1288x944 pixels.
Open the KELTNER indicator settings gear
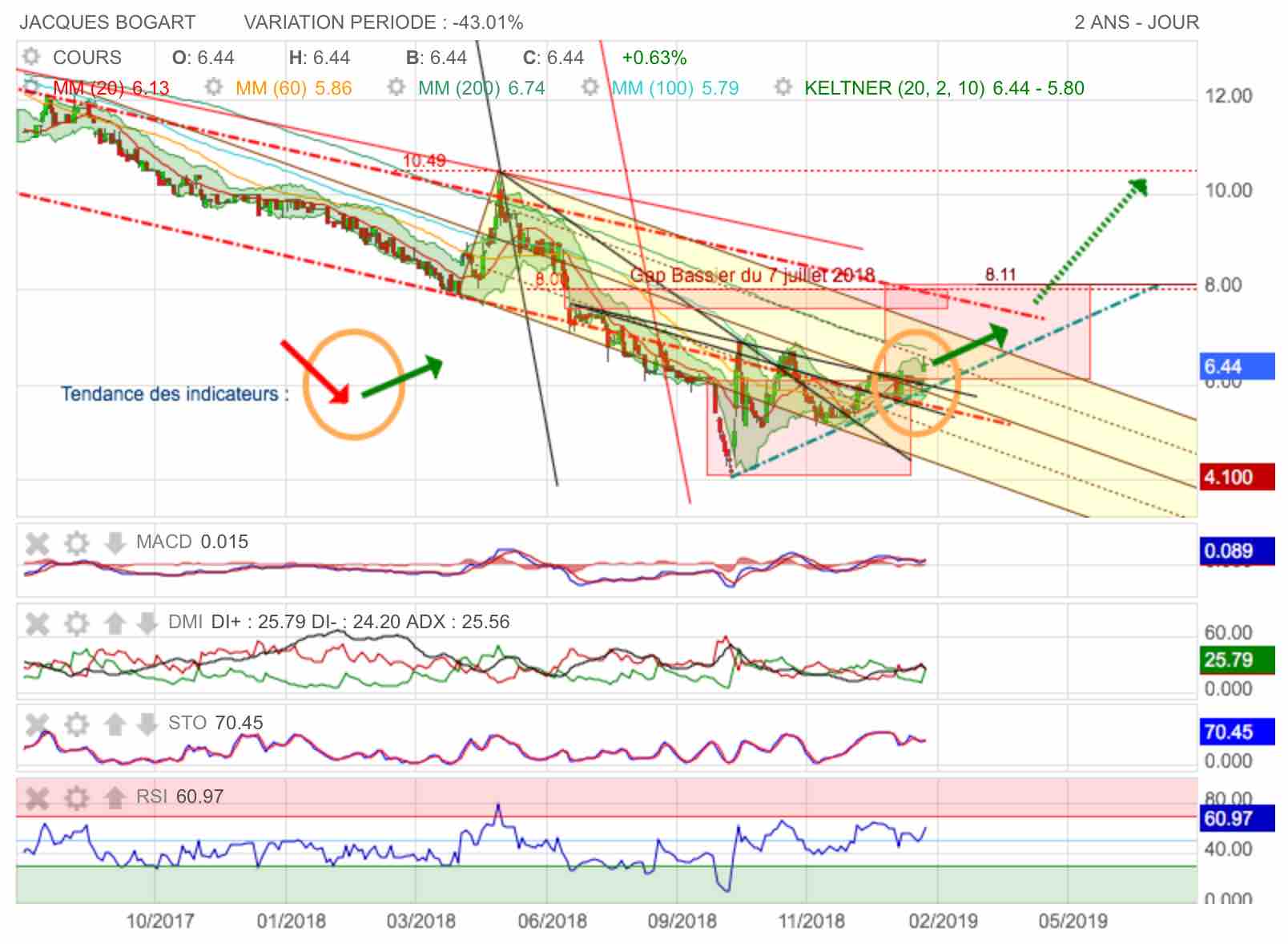pos(783,87)
